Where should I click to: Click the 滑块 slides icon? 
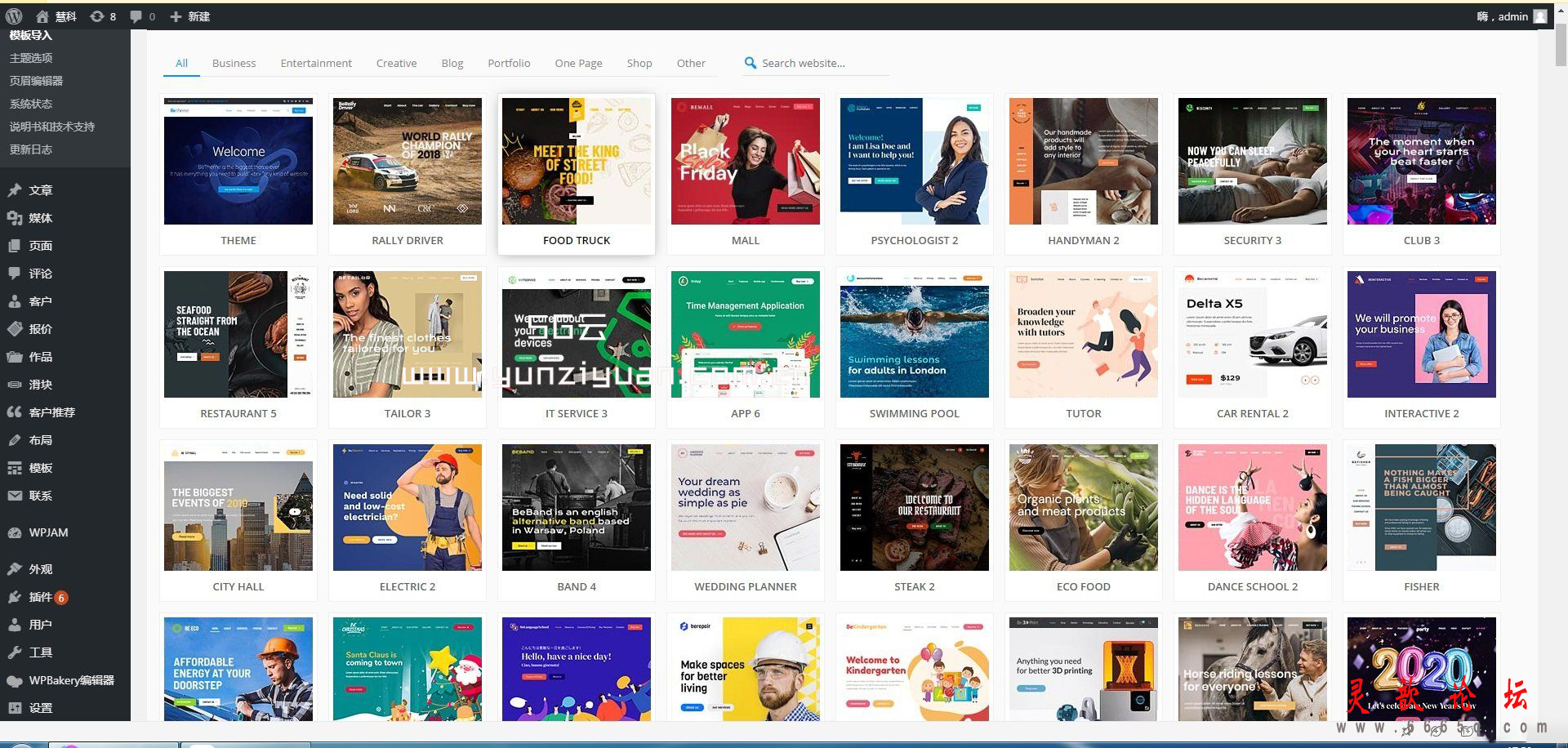tap(15, 385)
